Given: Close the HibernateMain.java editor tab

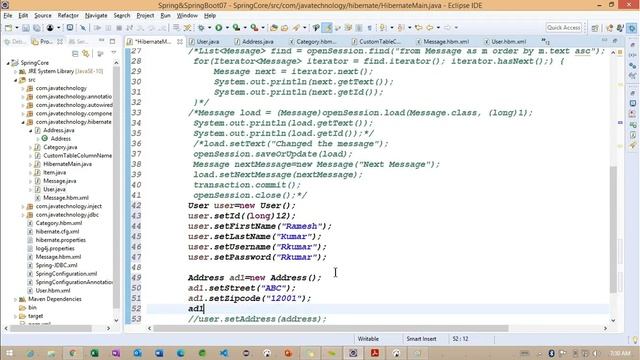Looking at the screenshot, I should click(180, 42).
